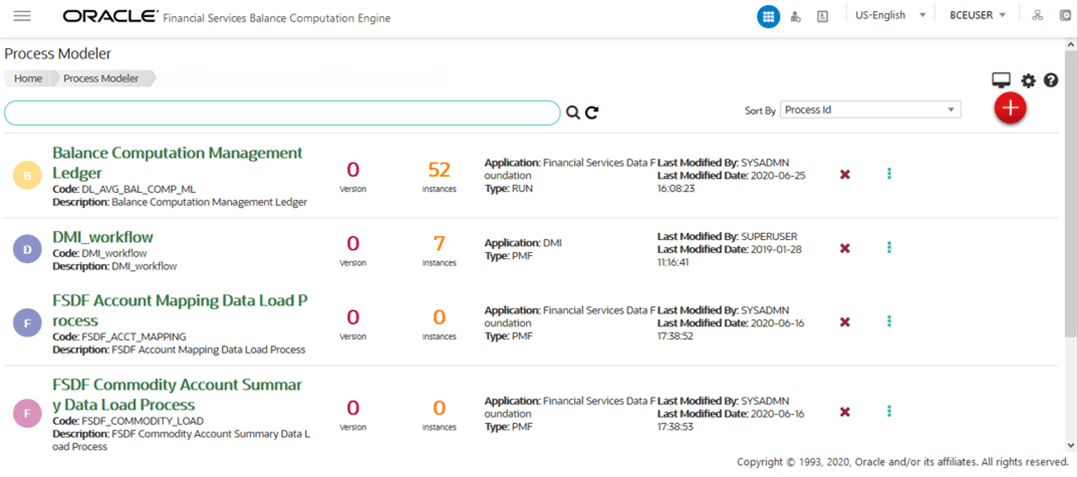The width and height of the screenshot is (1078, 477).
Task: Open Balance Computation Management Ledger process
Action: pyautogui.click(x=177, y=163)
